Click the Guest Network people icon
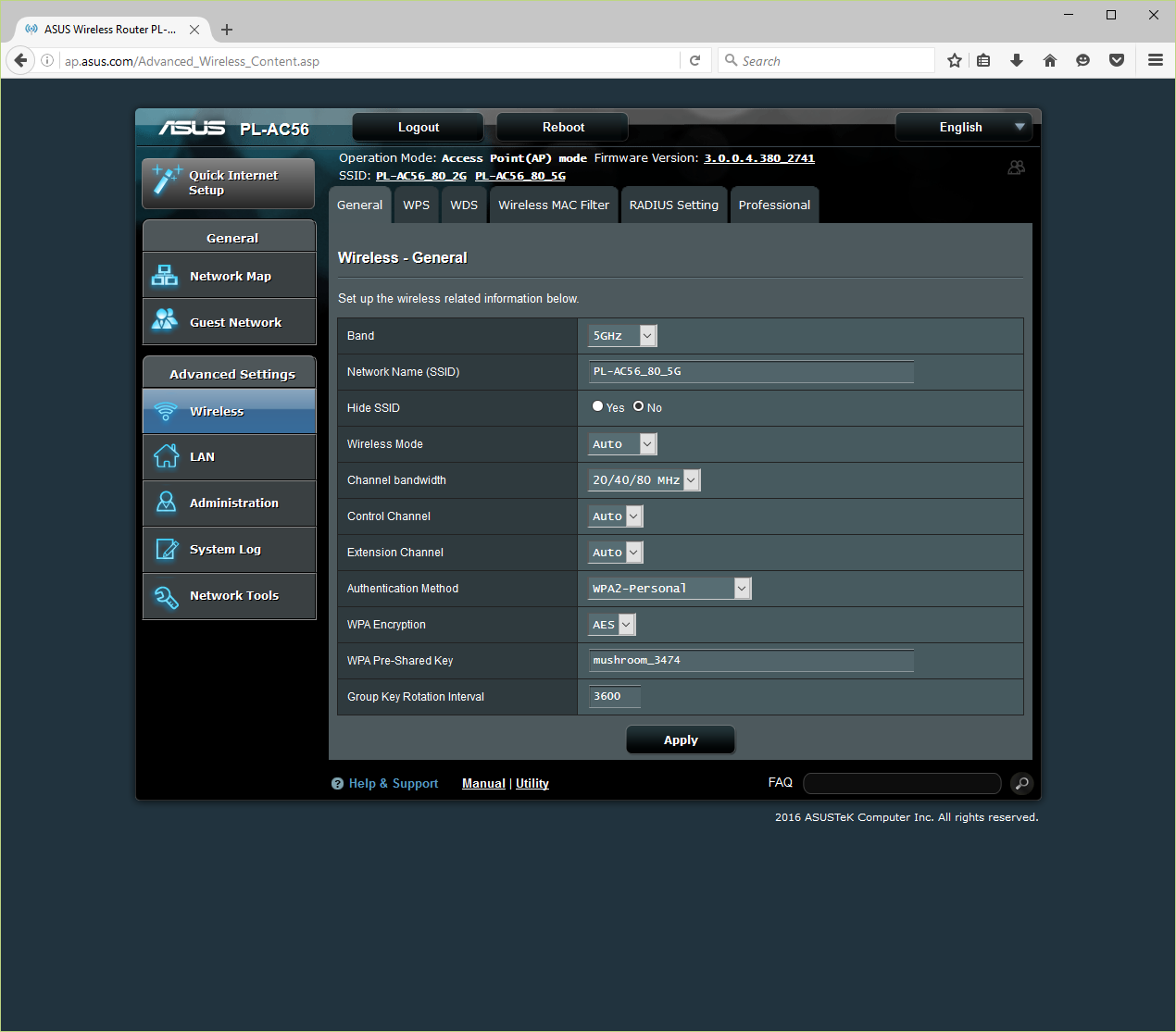The width and height of the screenshot is (1176, 1032). (x=165, y=320)
